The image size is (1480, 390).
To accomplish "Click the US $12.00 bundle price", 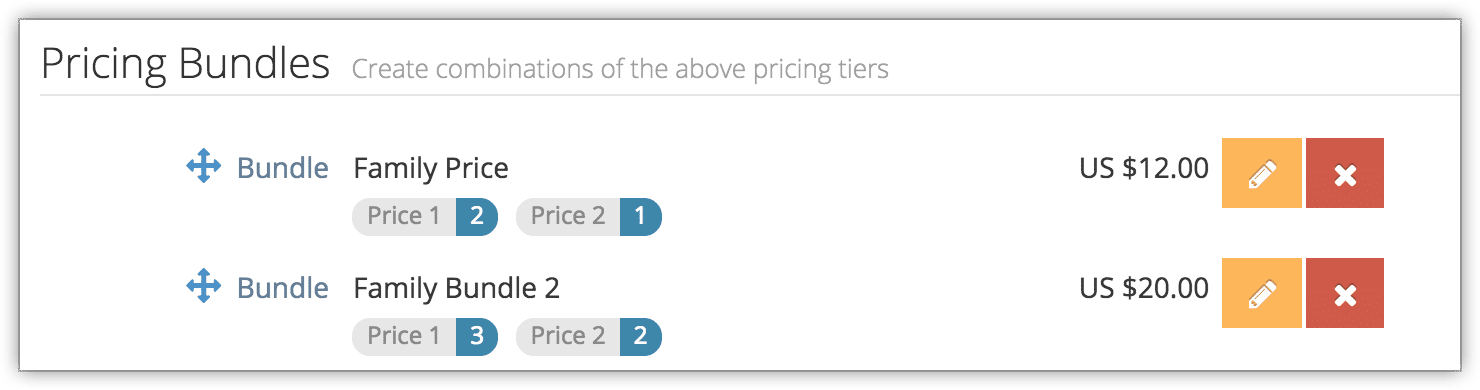I will pyautogui.click(x=1144, y=168).
